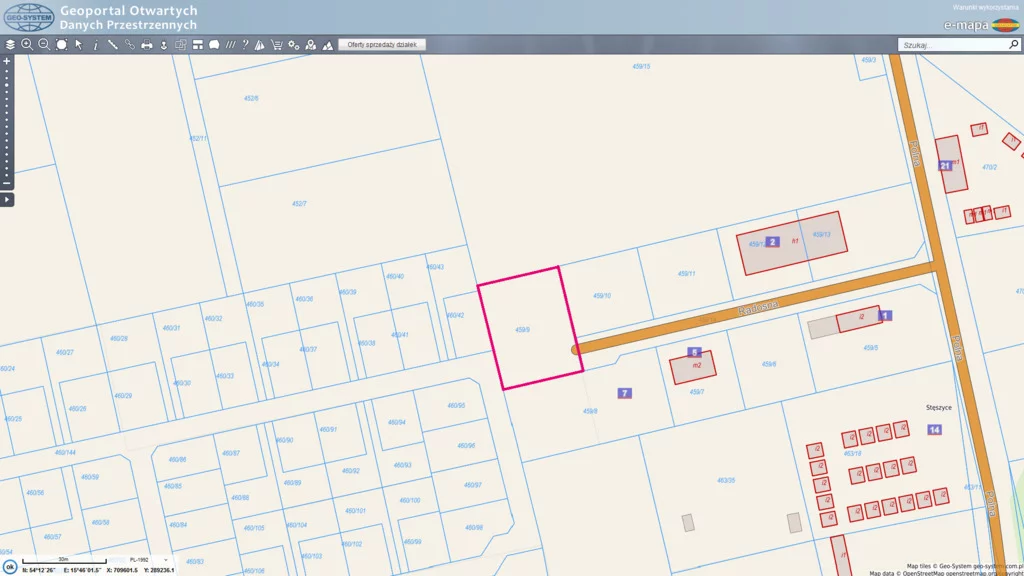Click the ok button beside coordinates
The image size is (1024, 576).
10,567
